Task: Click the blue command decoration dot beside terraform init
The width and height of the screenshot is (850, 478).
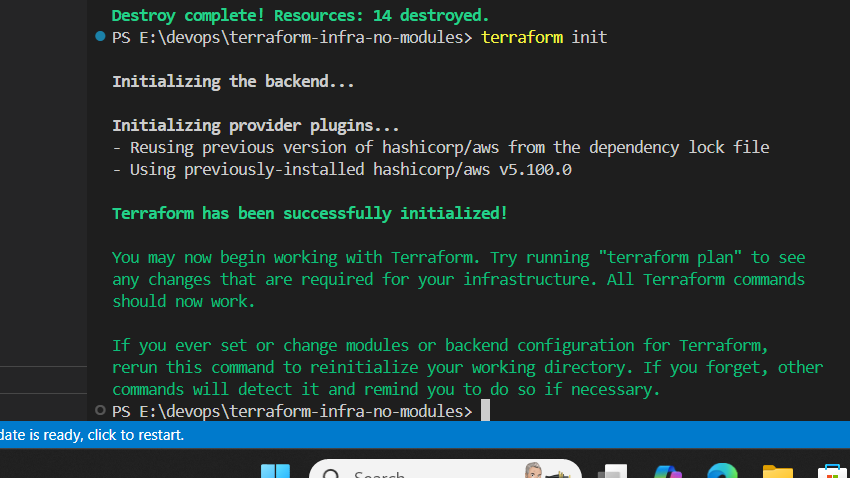Action: pyautogui.click(x=99, y=37)
